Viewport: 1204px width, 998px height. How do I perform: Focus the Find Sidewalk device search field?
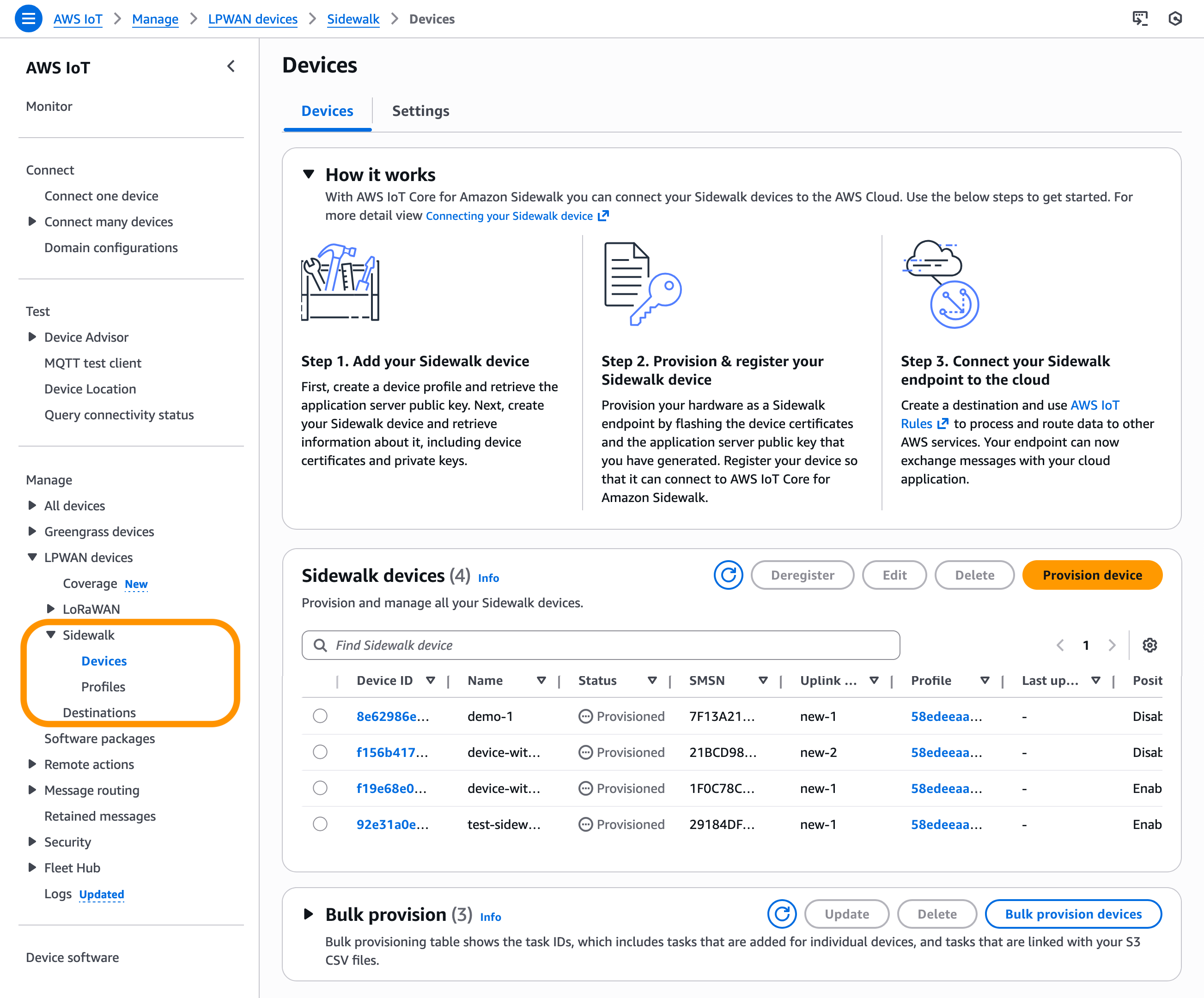coord(600,645)
